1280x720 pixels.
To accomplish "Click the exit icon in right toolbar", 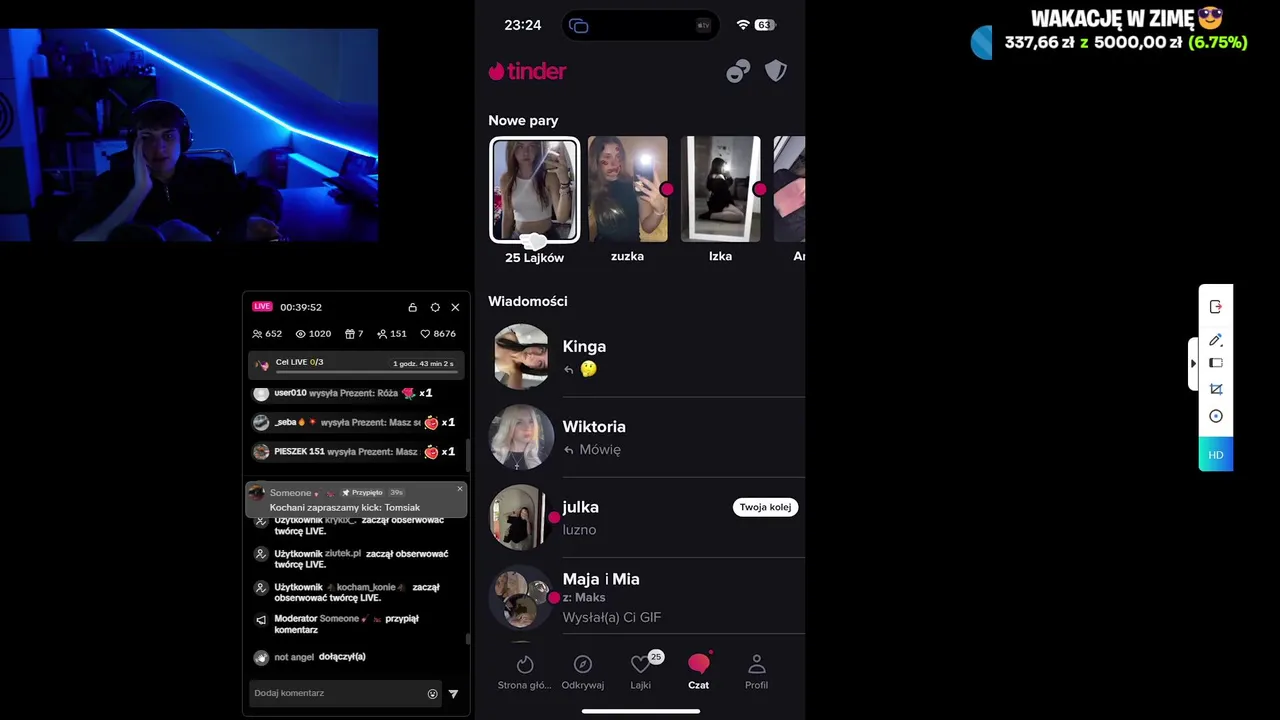I will coord(1216,307).
